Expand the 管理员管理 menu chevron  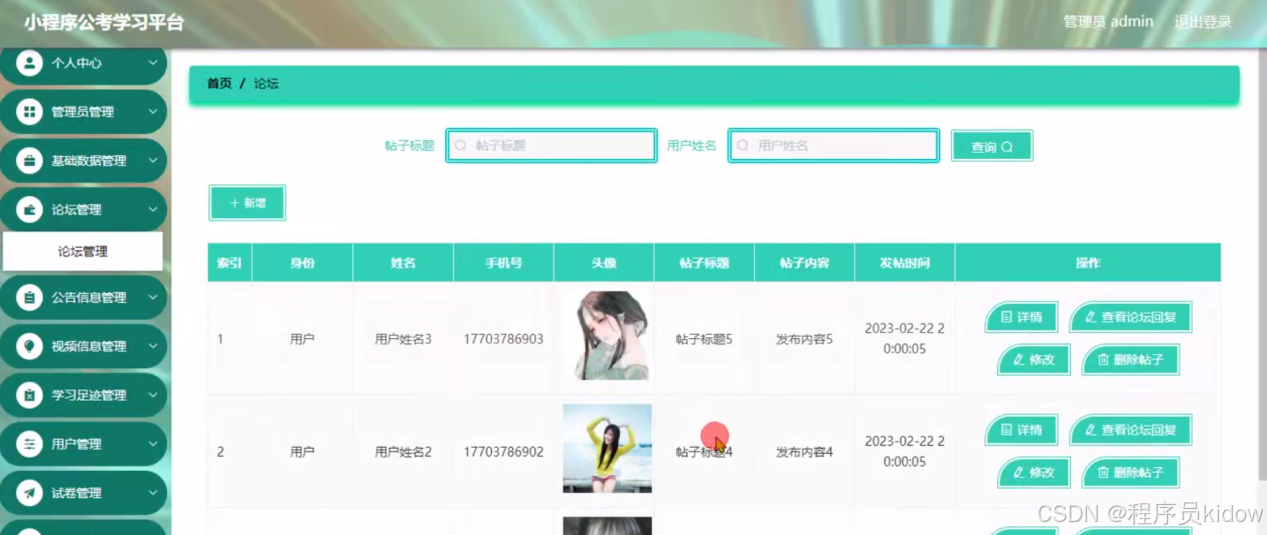tap(153, 111)
